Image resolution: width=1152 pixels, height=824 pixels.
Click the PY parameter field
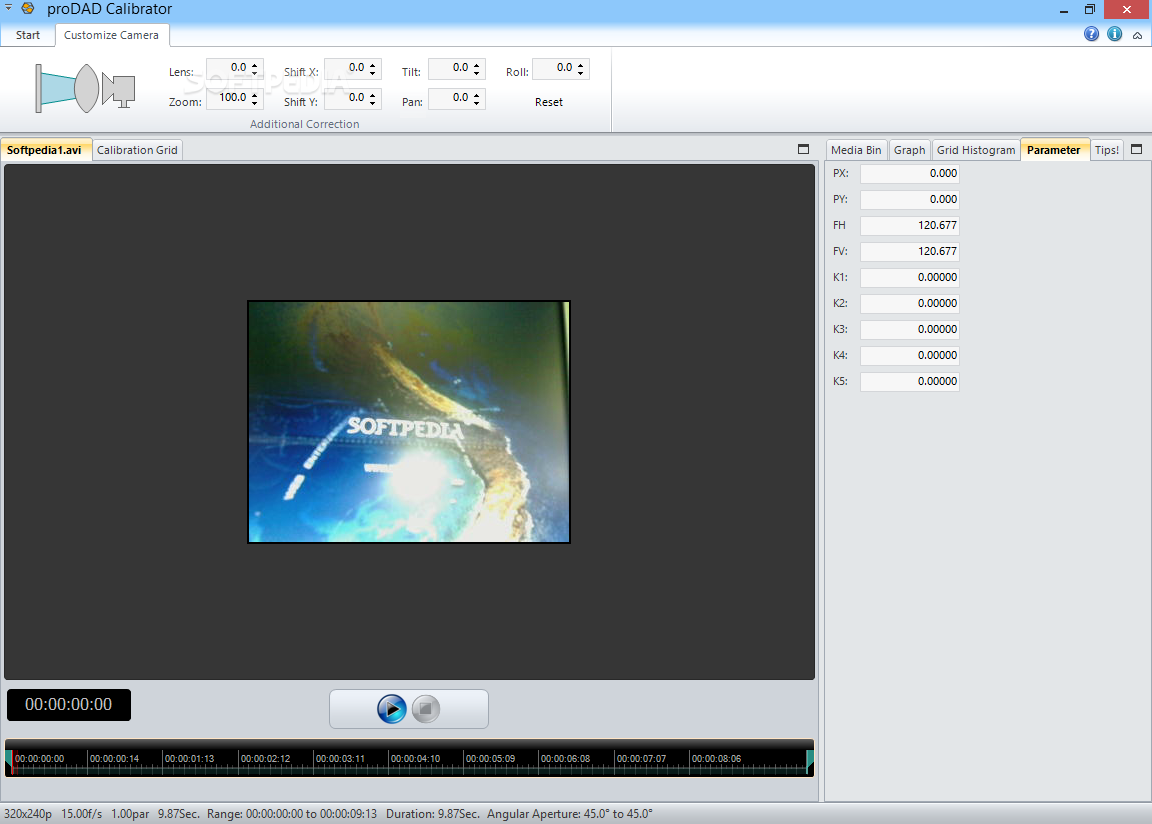pos(910,200)
